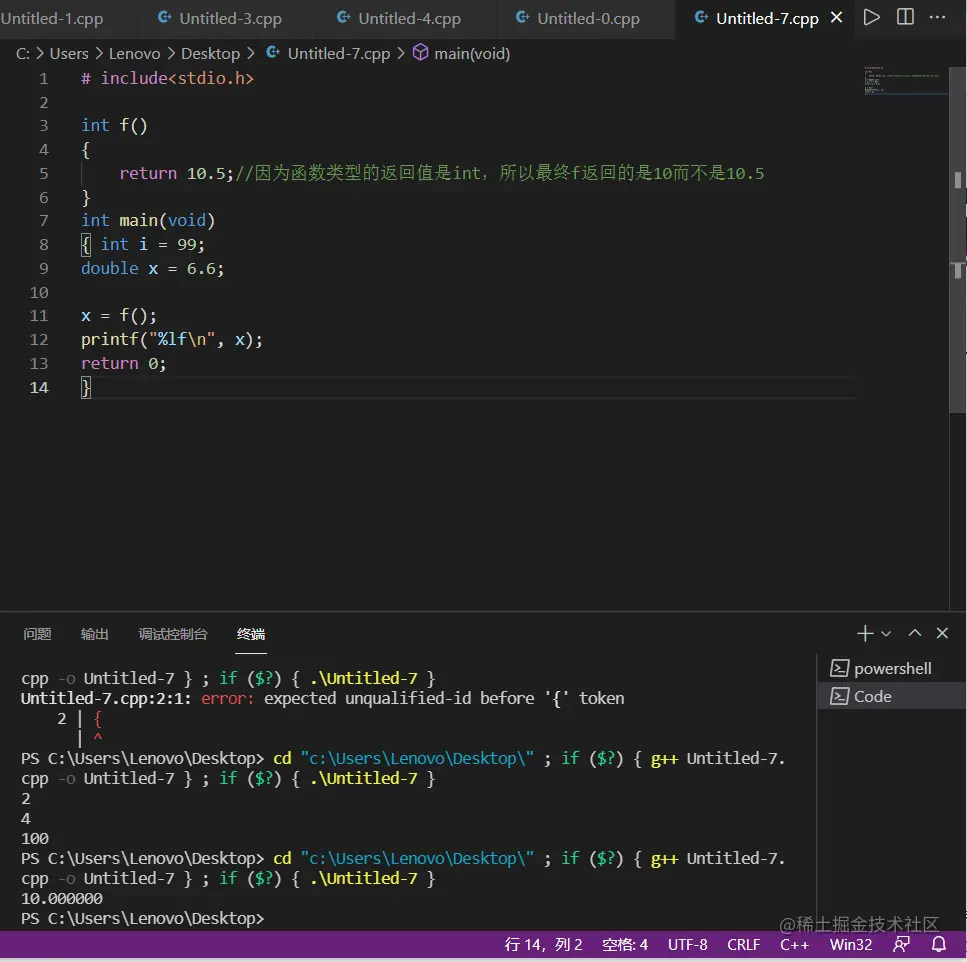Viewport: 967px width, 962px height.
Task: Open feedback icon in status bar
Action: tap(902, 944)
